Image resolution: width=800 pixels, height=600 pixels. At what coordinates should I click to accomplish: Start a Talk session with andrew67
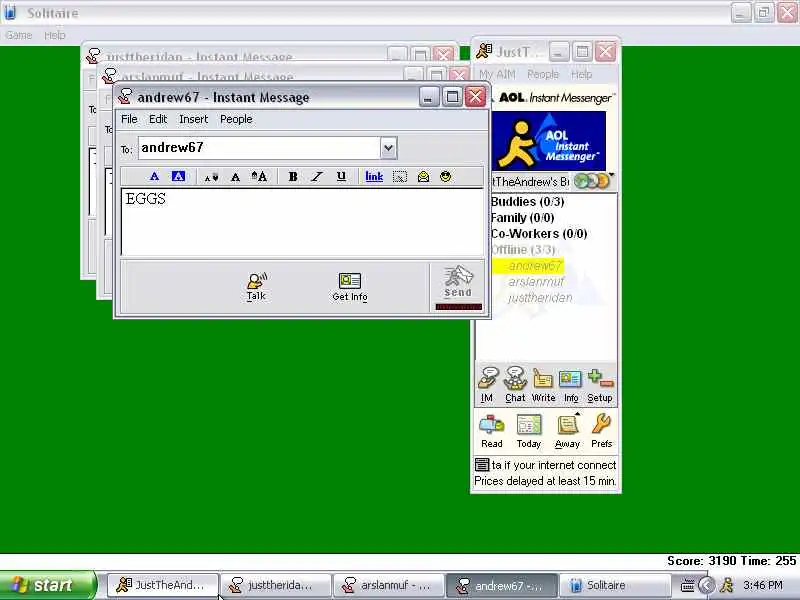coord(256,287)
